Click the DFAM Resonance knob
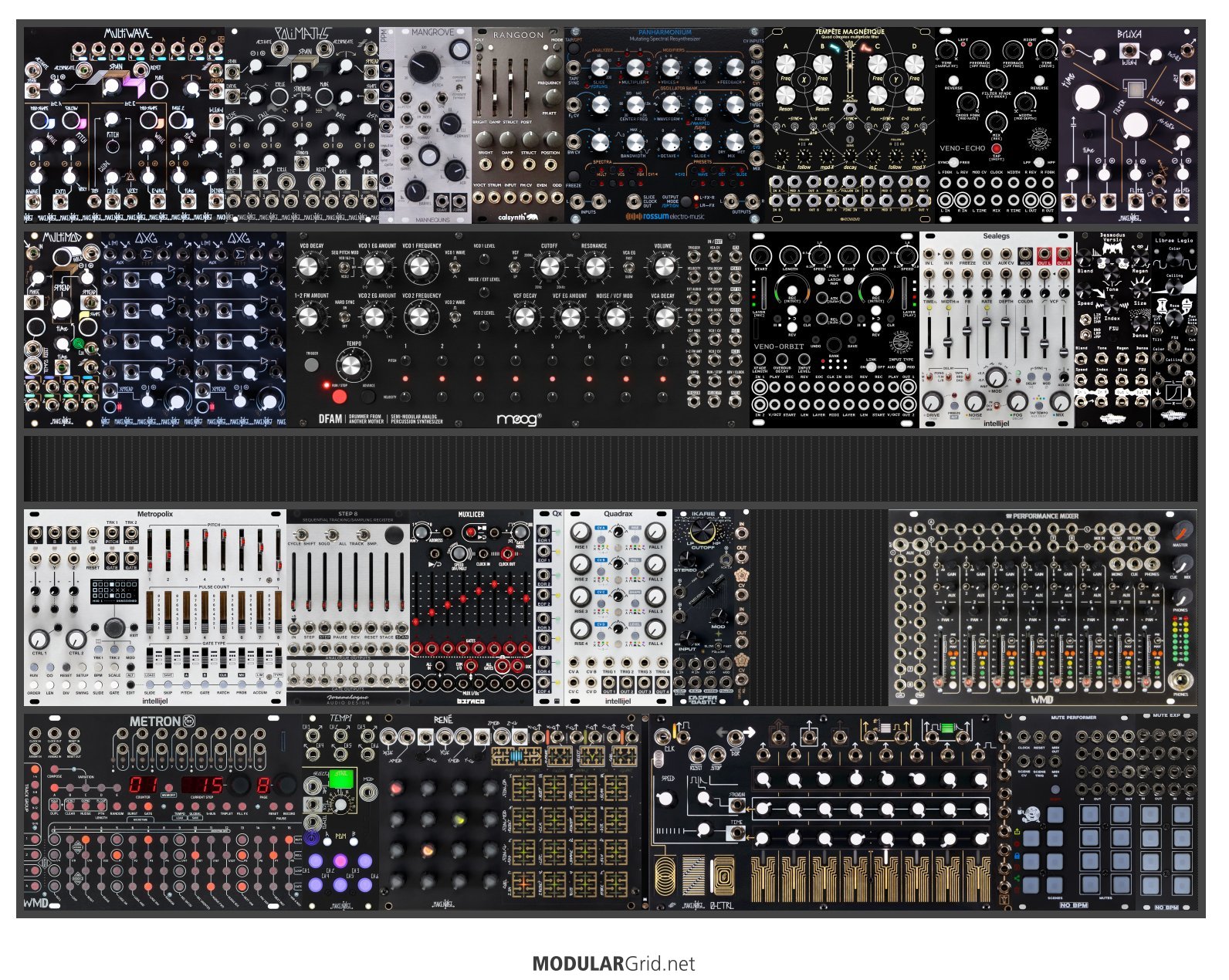Screen dimensions: 1229x980 point(594,267)
